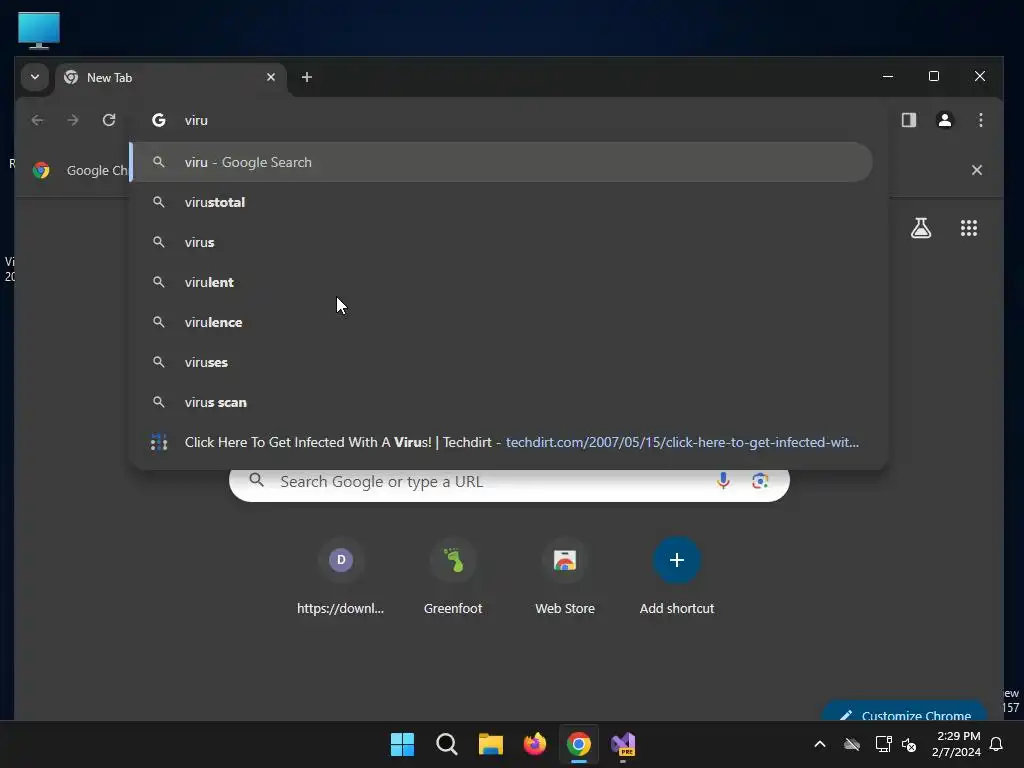The width and height of the screenshot is (1024, 768).
Task: Choose the 'virulence' suggestion
Action: tap(502, 322)
